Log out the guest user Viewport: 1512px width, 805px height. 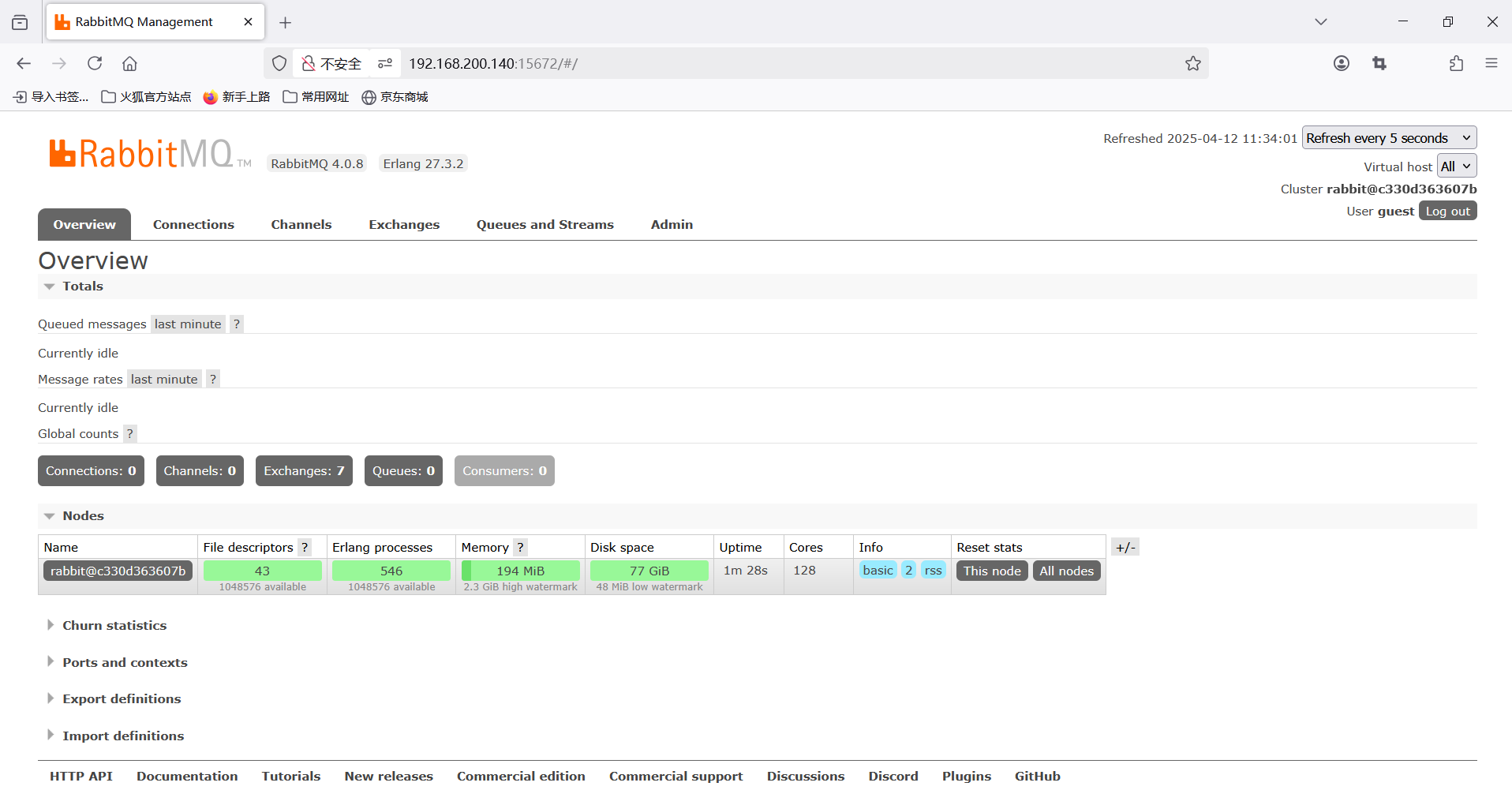pos(1447,211)
